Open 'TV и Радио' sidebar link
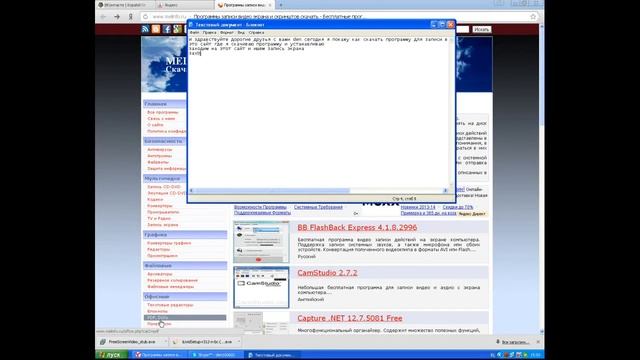The width and height of the screenshot is (640, 360). [x=159, y=218]
